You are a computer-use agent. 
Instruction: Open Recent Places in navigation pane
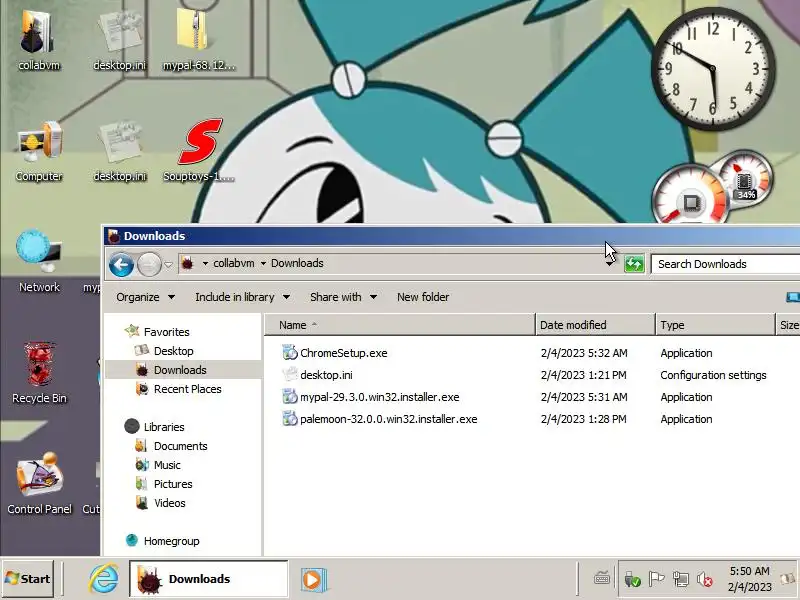coord(187,389)
